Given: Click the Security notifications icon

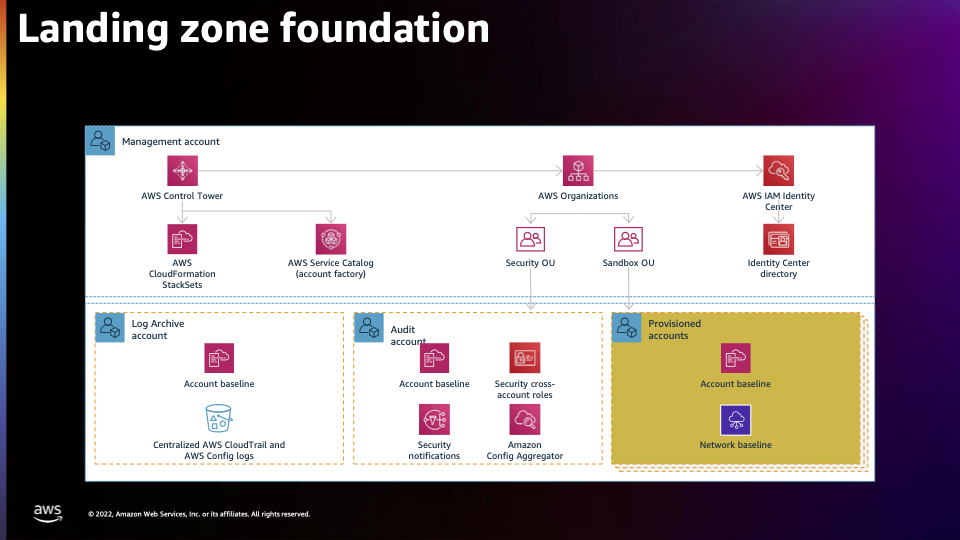Looking at the screenshot, I should point(434,419).
